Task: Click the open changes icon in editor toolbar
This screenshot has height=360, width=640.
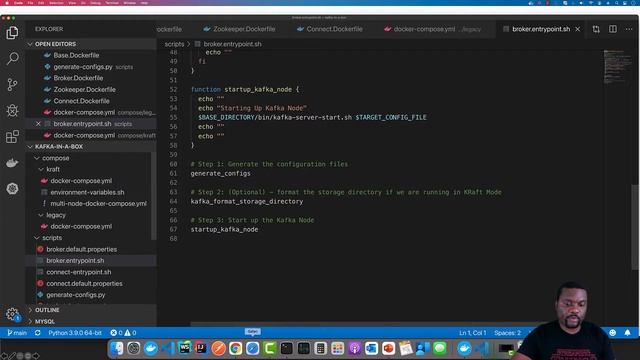Action: click(596, 29)
